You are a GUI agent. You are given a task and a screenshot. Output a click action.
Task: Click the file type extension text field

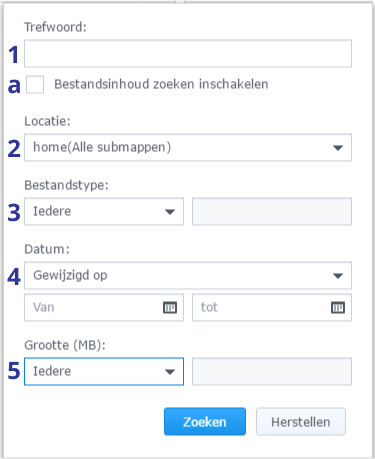[x=272, y=212]
